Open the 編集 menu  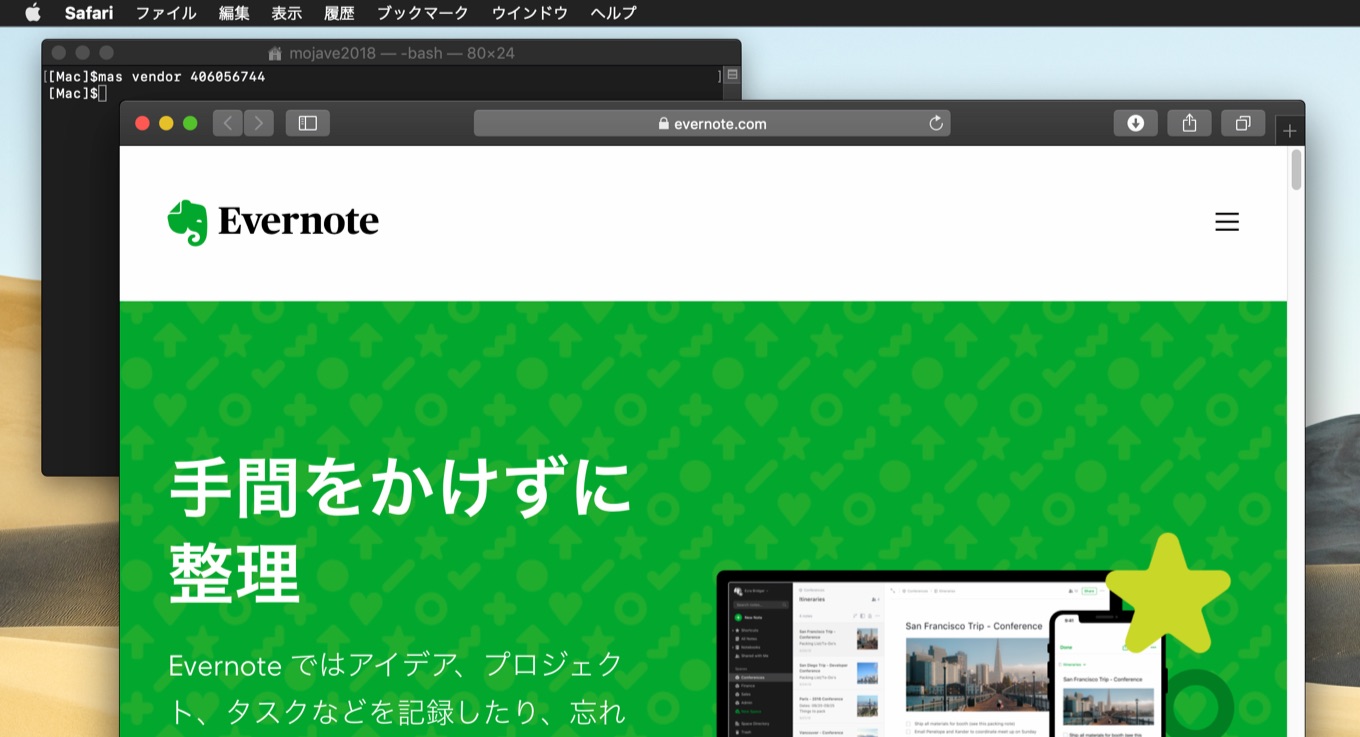click(x=234, y=13)
